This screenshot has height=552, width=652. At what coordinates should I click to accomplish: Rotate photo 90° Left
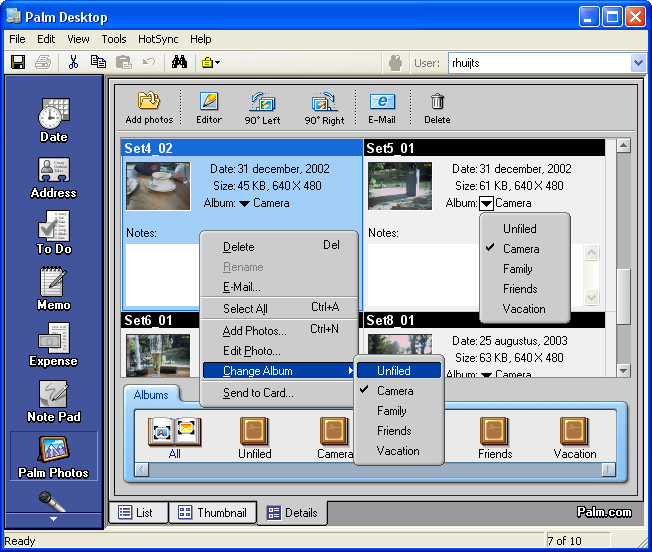(262, 108)
